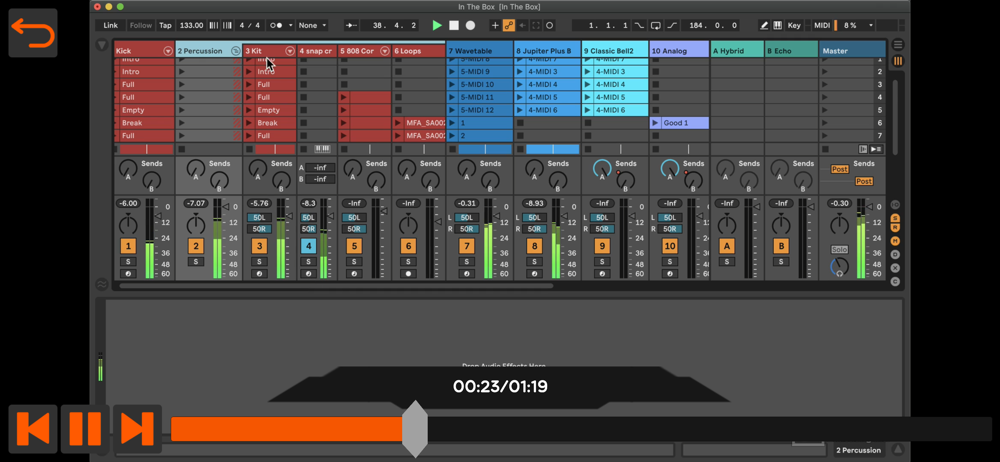The height and width of the screenshot is (462, 1000).
Task: Skip to the previous video chapter
Action: 33,428
